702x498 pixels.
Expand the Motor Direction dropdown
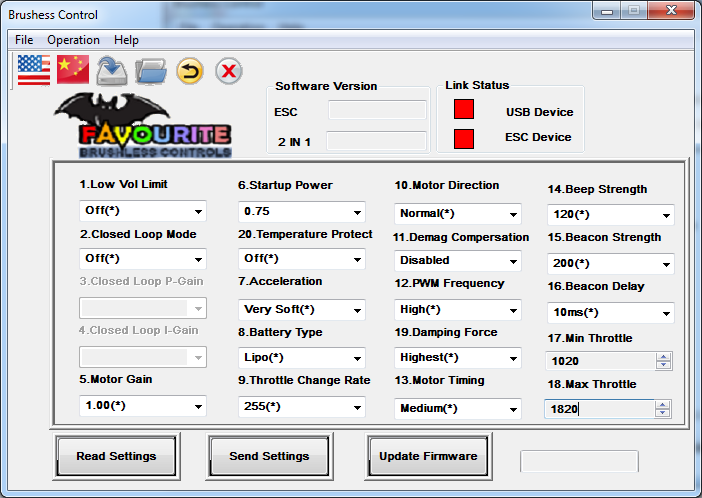pos(458,214)
